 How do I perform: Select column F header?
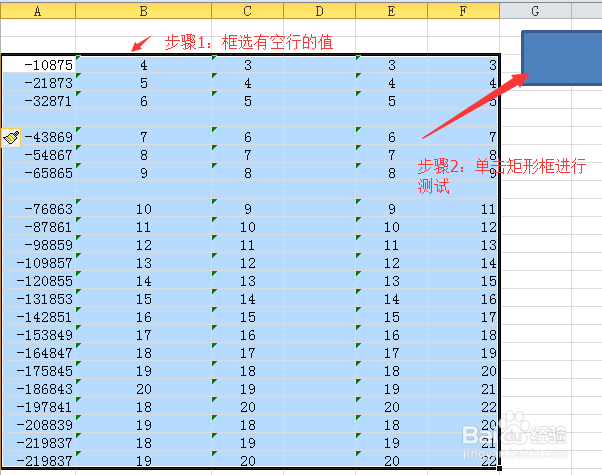pyautogui.click(x=463, y=11)
